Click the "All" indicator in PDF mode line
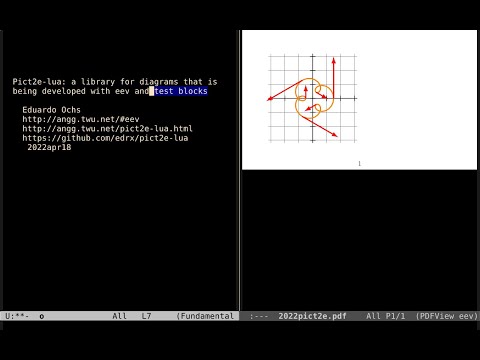480x360 pixels. coord(373,316)
